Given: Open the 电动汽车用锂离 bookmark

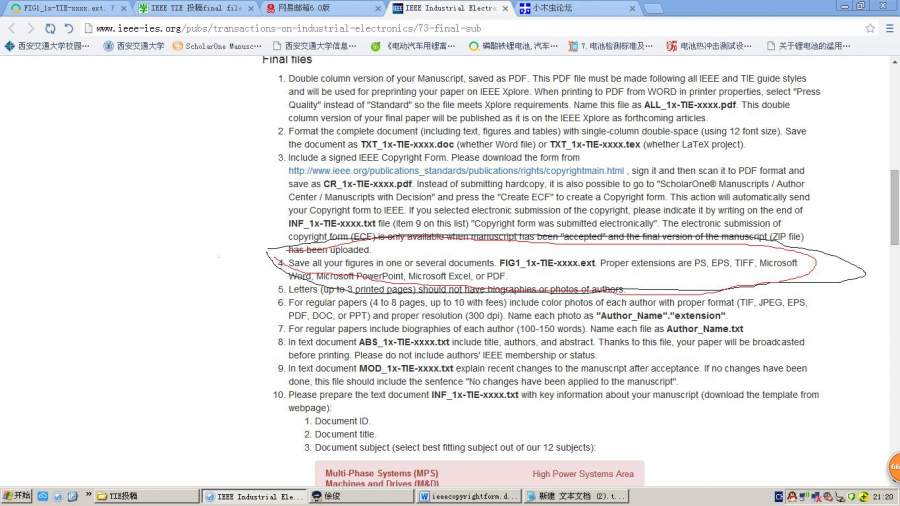Looking at the screenshot, I should pyautogui.click(x=413, y=46).
